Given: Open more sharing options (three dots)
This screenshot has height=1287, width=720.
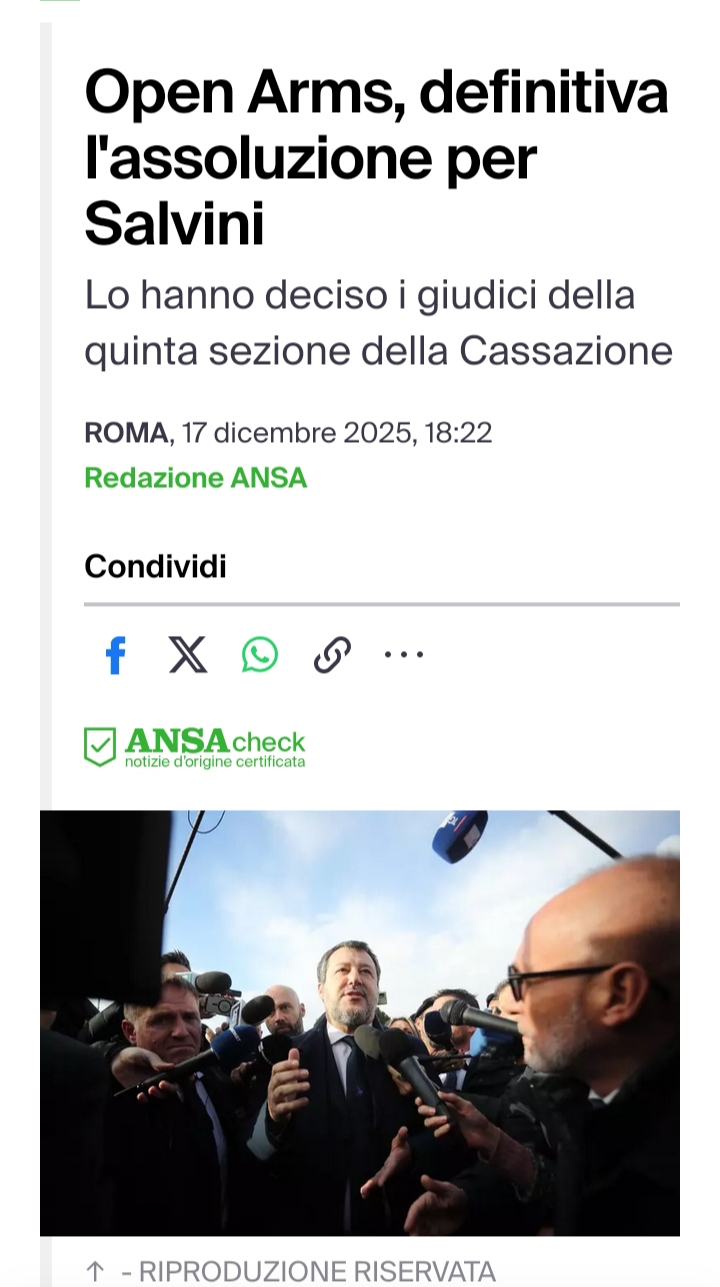Looking at the screenshot, I should (404, 655).
